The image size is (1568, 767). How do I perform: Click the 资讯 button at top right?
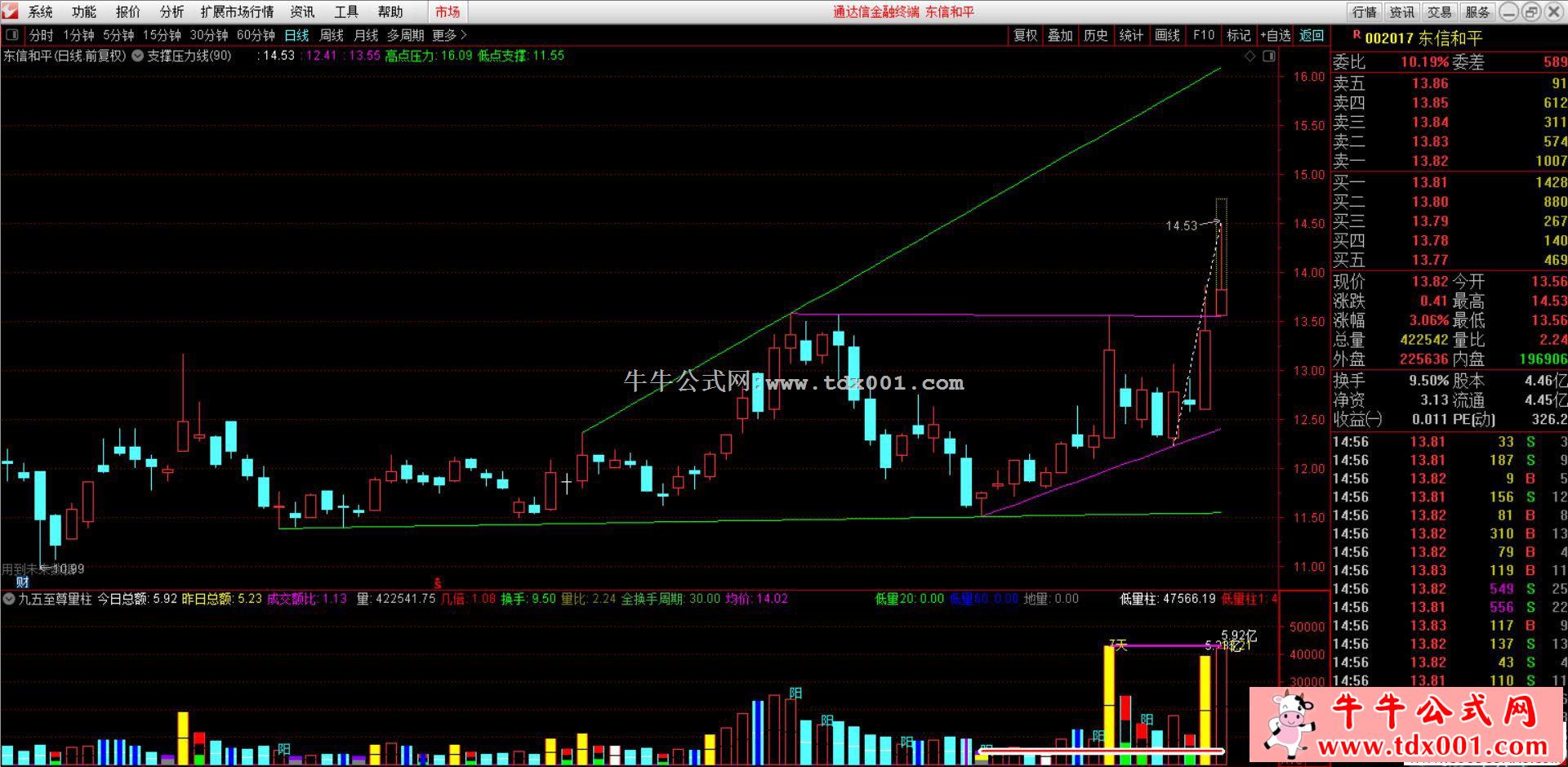click(1402, 11)
